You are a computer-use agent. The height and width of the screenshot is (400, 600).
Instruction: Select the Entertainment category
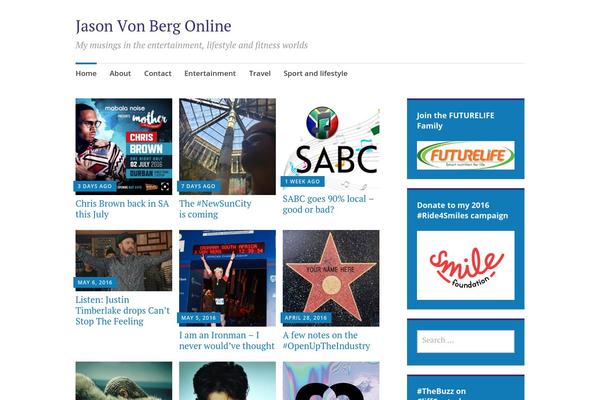tap(210, 73)
